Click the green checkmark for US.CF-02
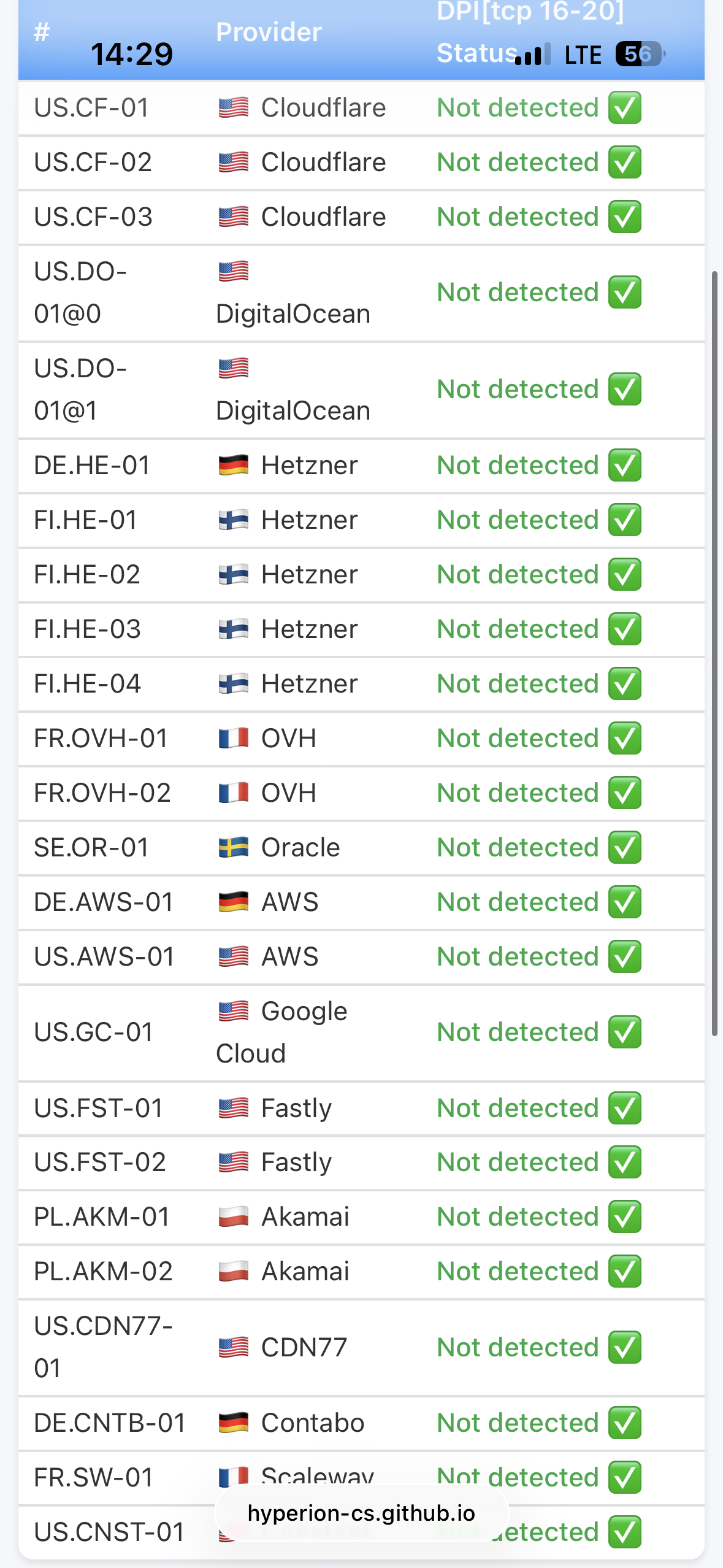Screen dimensions: 723x1568 coord(624,163)
